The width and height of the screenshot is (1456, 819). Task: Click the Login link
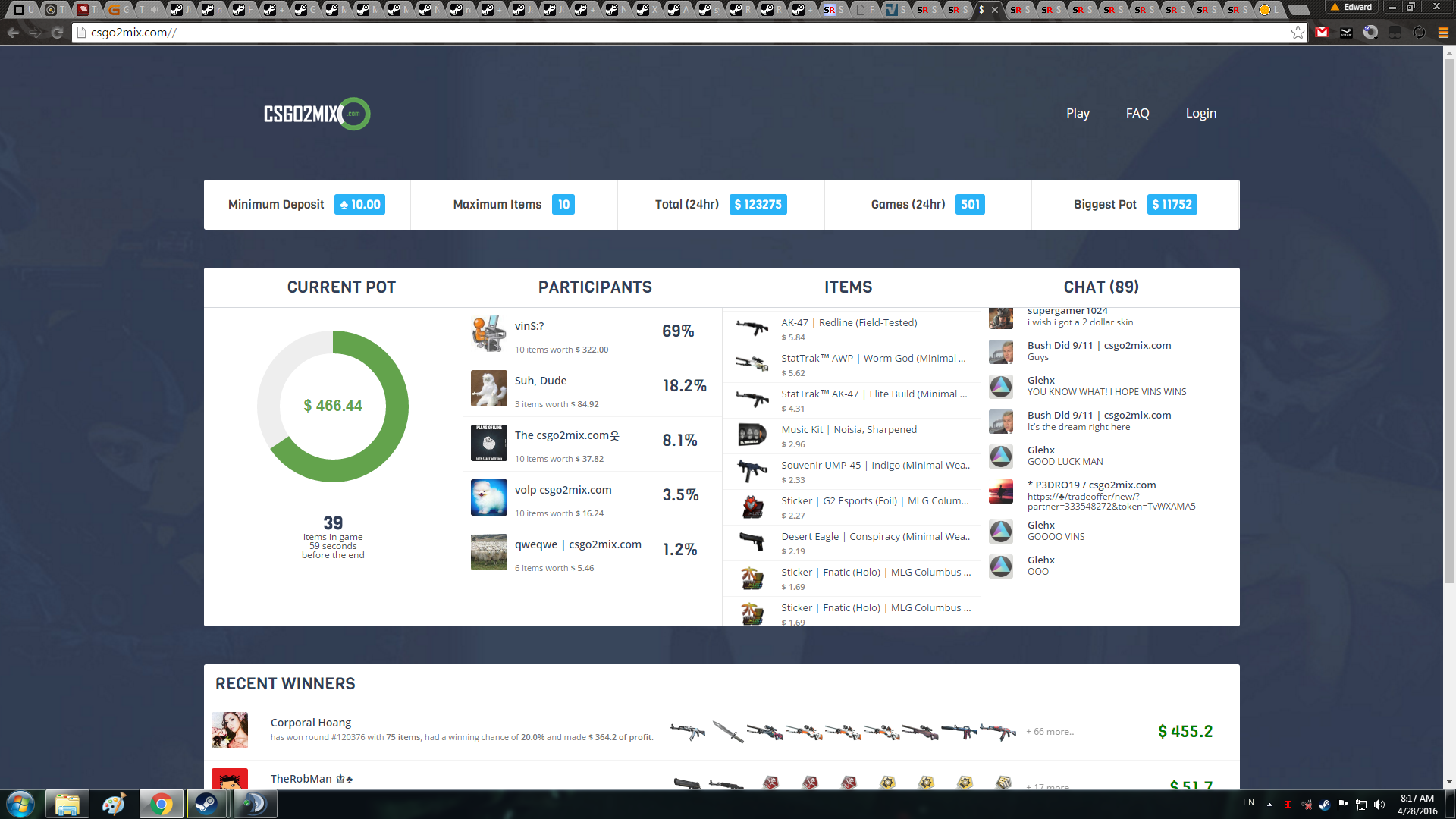pyautogui.click(x=1200, y=113)
